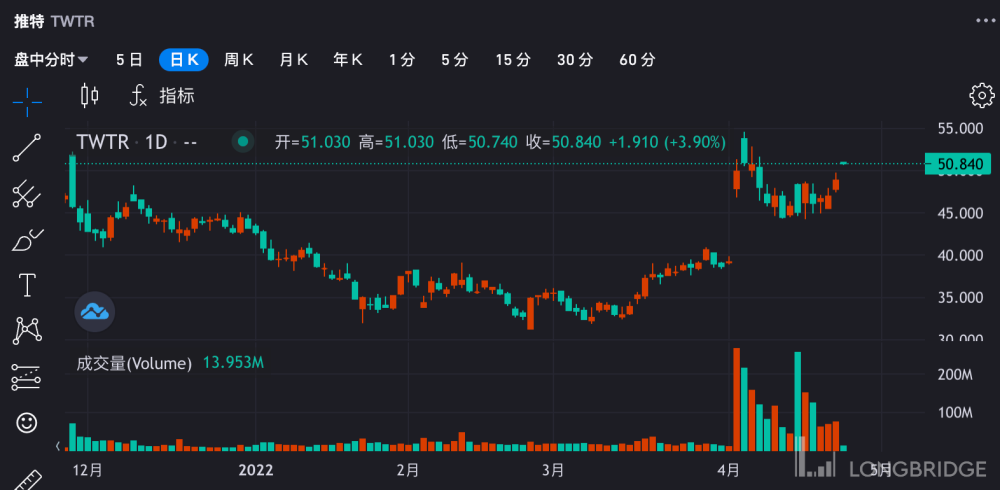Open the emoji icons tool
The height and width of the screenshot is (490, 1000).
[27, 422]
